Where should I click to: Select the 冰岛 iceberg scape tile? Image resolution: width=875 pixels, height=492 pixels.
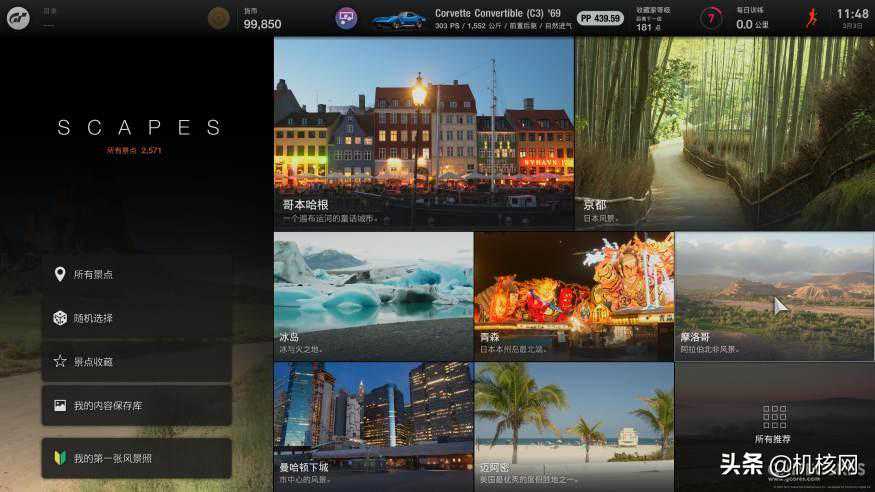pos(373,296)
